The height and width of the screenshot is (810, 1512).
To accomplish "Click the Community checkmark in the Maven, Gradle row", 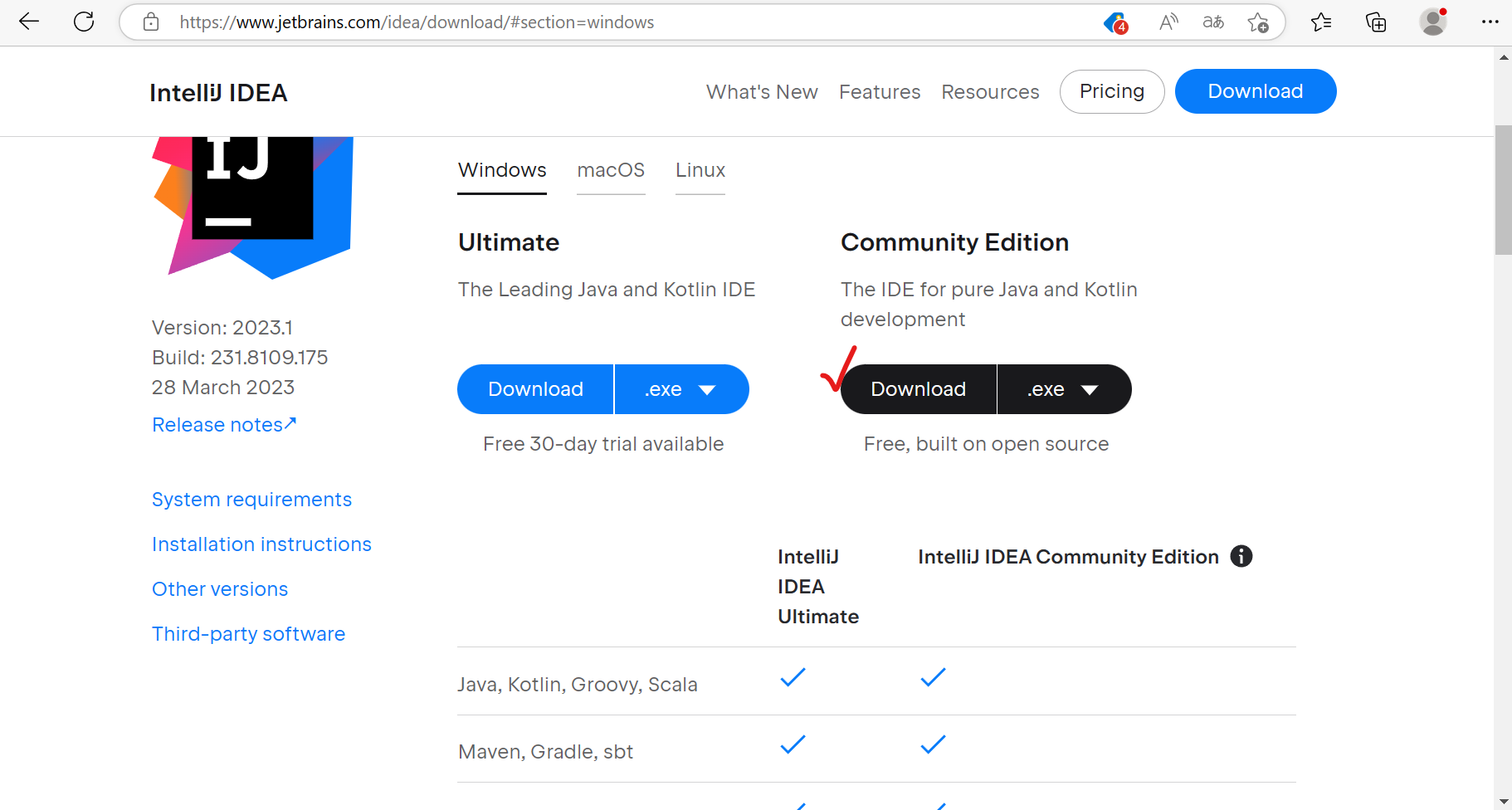I will (x=933, y=744).
